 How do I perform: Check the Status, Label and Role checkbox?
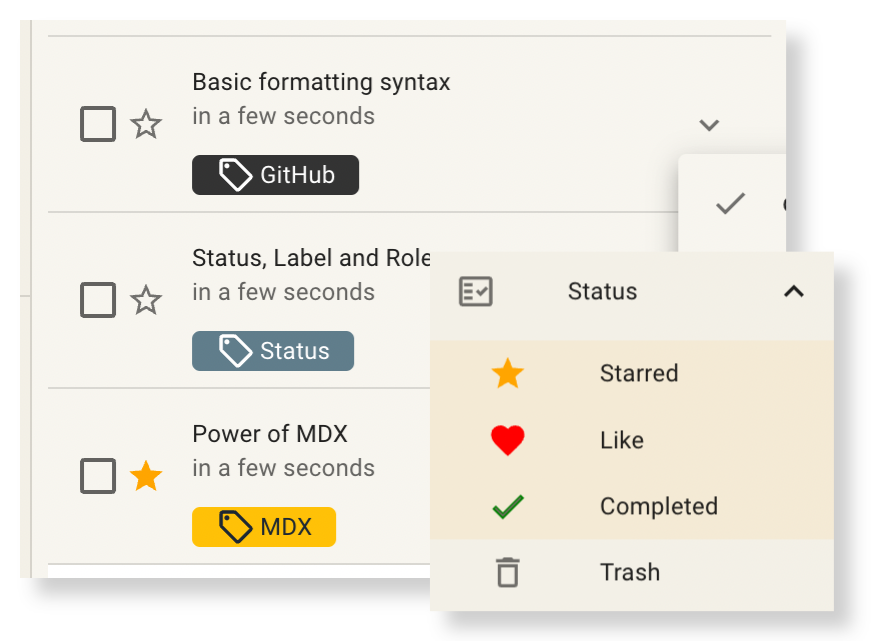tap(98, 300)
